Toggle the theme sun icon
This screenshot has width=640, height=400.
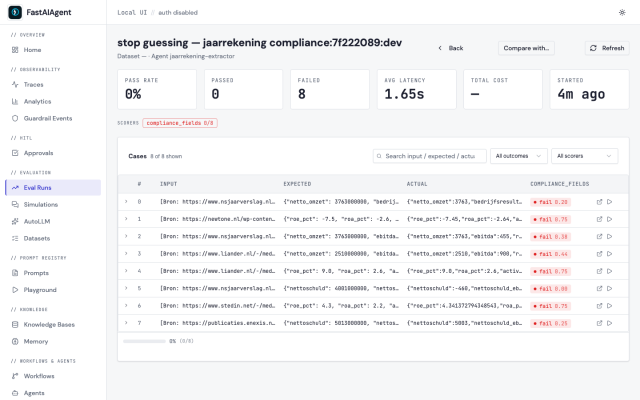622,12
